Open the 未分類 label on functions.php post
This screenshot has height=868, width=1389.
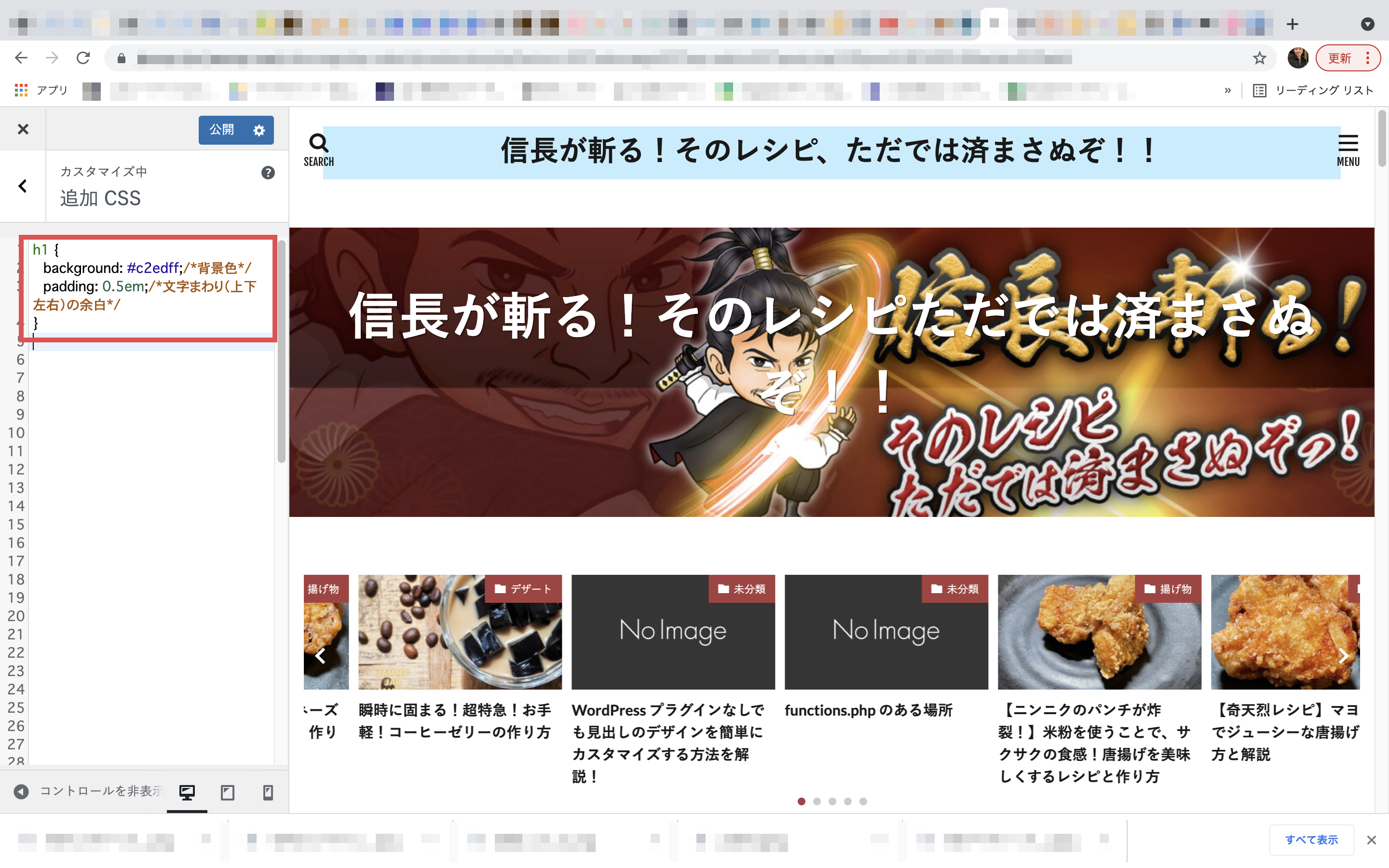(x=954, y=588)
